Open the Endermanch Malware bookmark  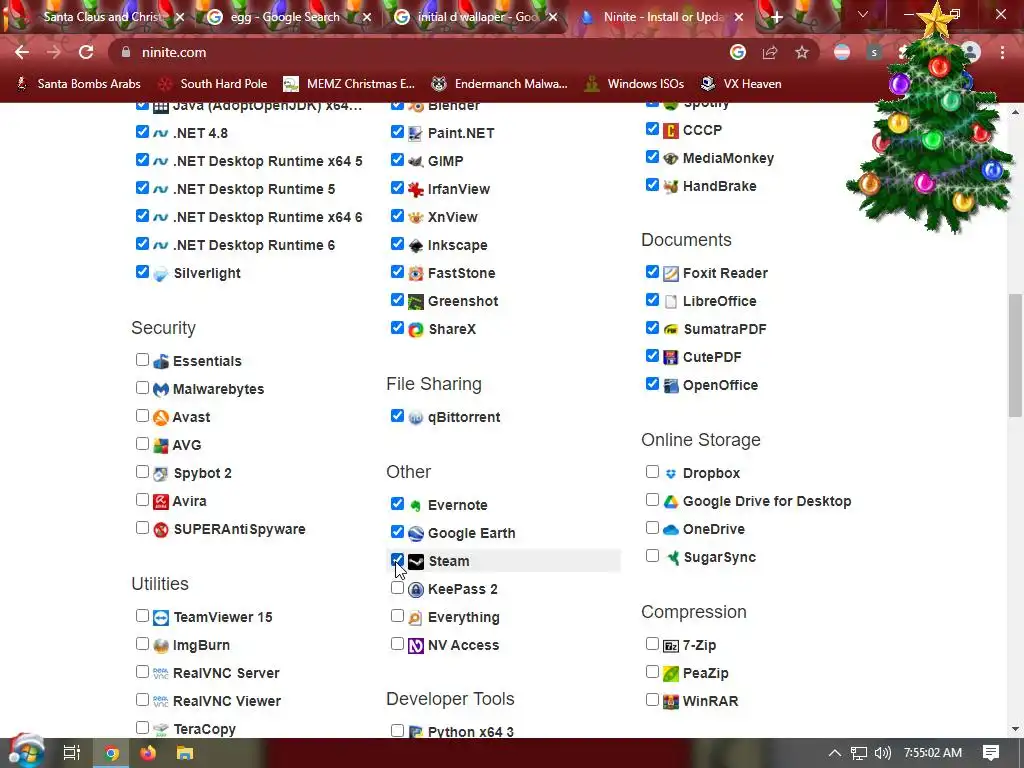[500, 84]
